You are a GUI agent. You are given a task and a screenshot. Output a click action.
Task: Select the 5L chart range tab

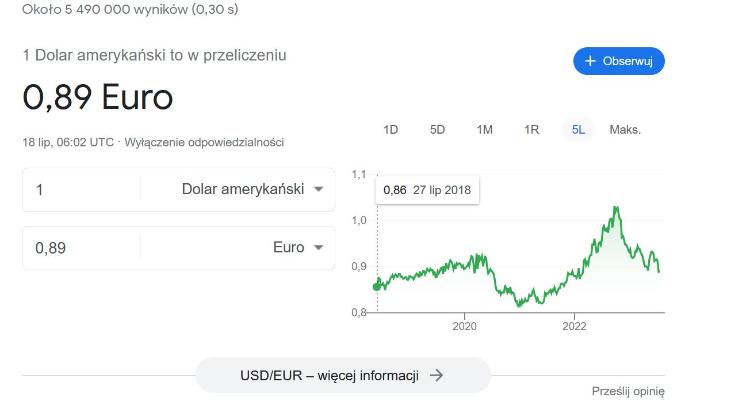click(578, 129)
